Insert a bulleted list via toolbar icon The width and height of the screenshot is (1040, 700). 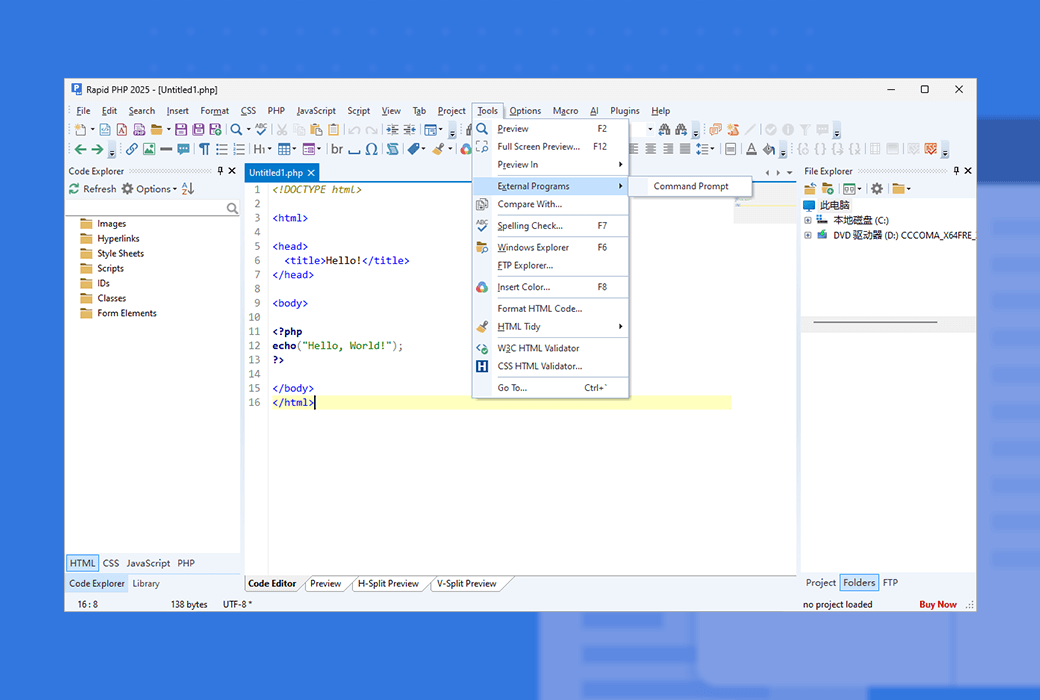pos(222,149)
